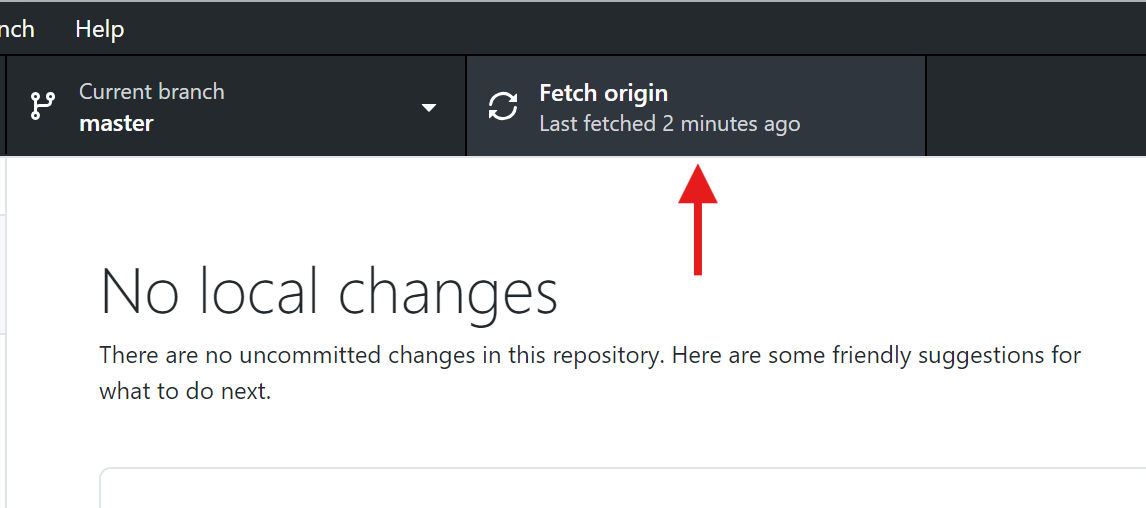Select the master branch name
Image resolution: width=1146 pixels, height=508 pixels.
[x=116, y=124]
